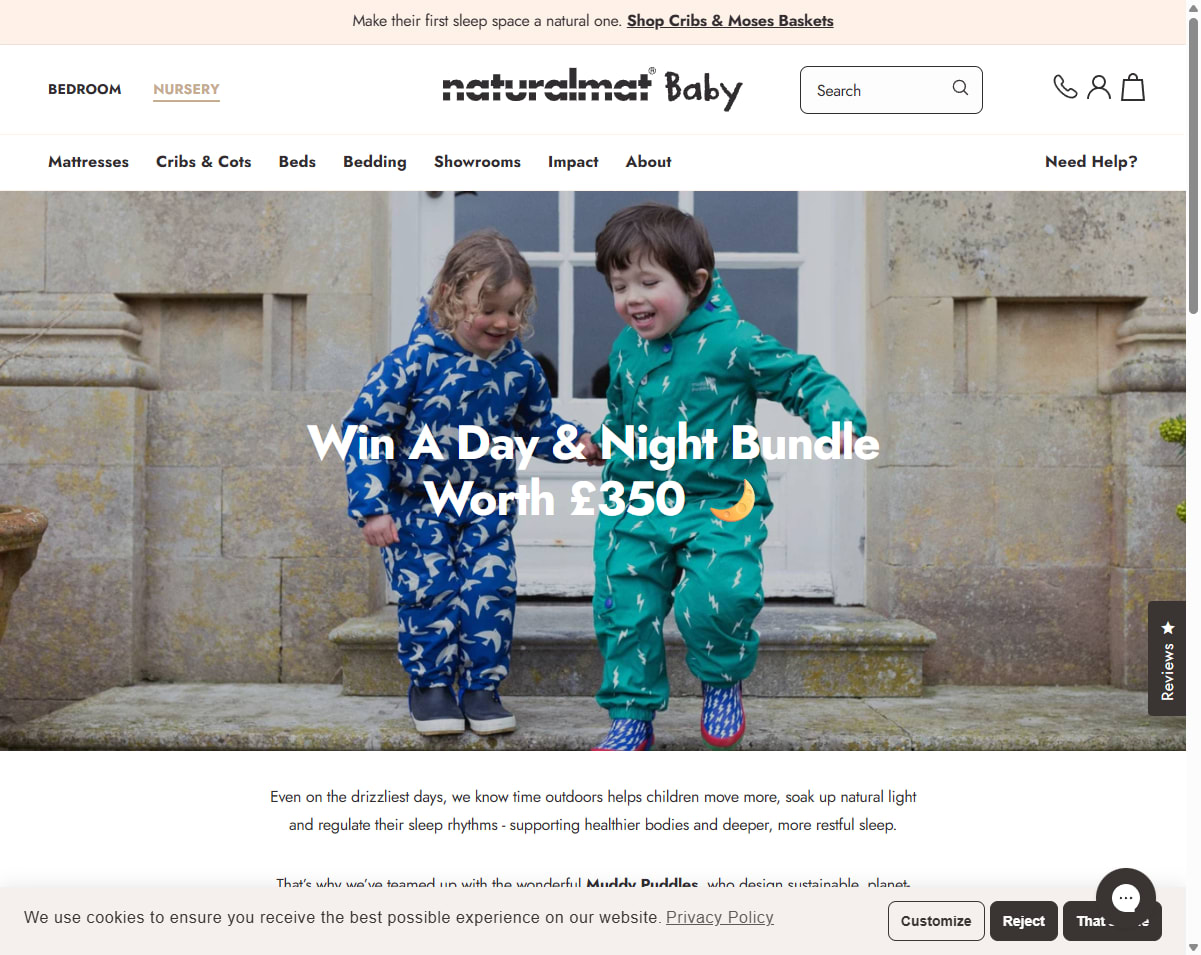Click into the Search input field
The width and height of the screenshot is (1201, 955).
(880, 90)
